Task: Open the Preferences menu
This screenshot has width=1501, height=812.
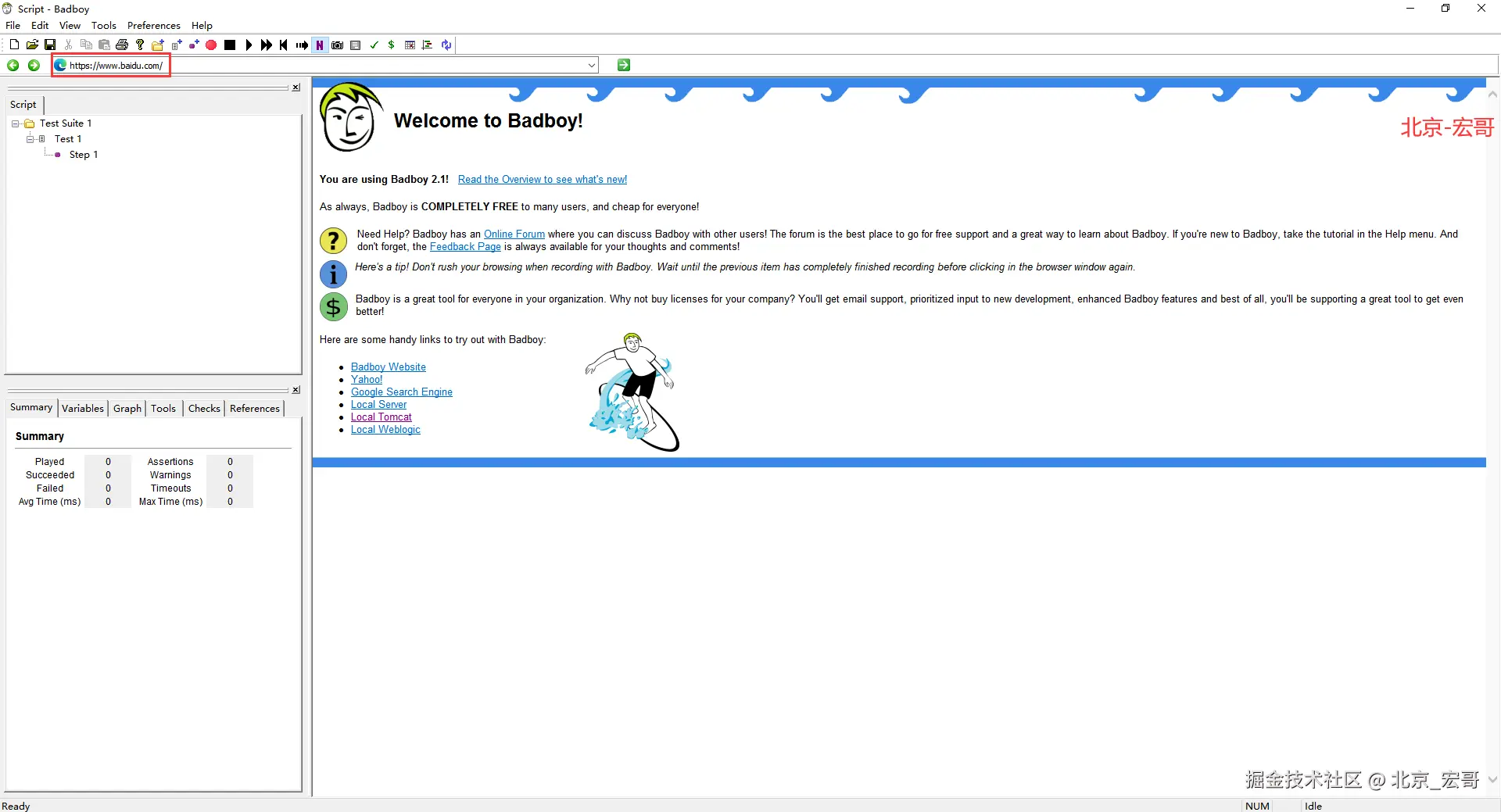Action: [x=154, y=25]
